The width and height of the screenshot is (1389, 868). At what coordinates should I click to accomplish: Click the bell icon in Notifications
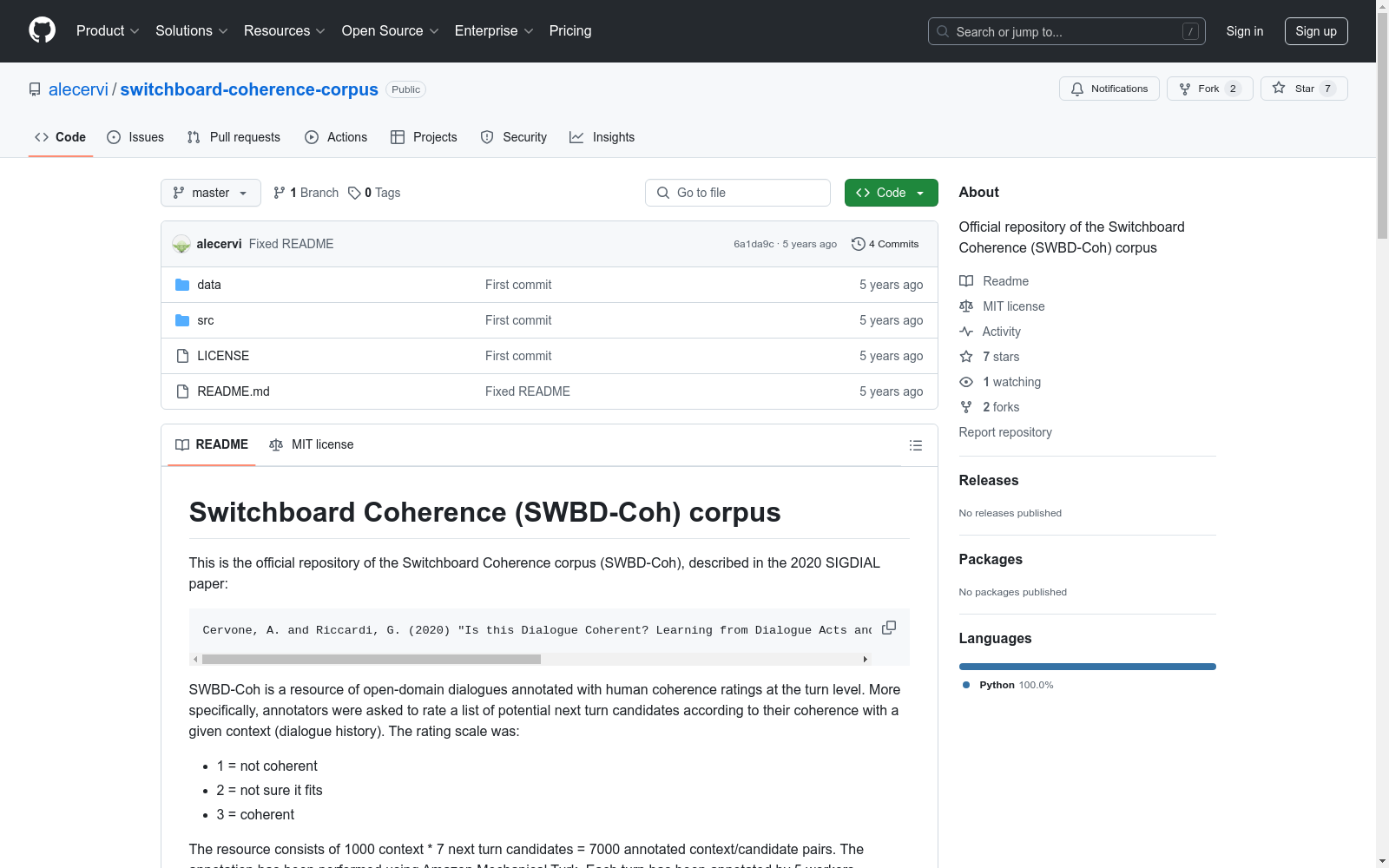point(1077,89)
